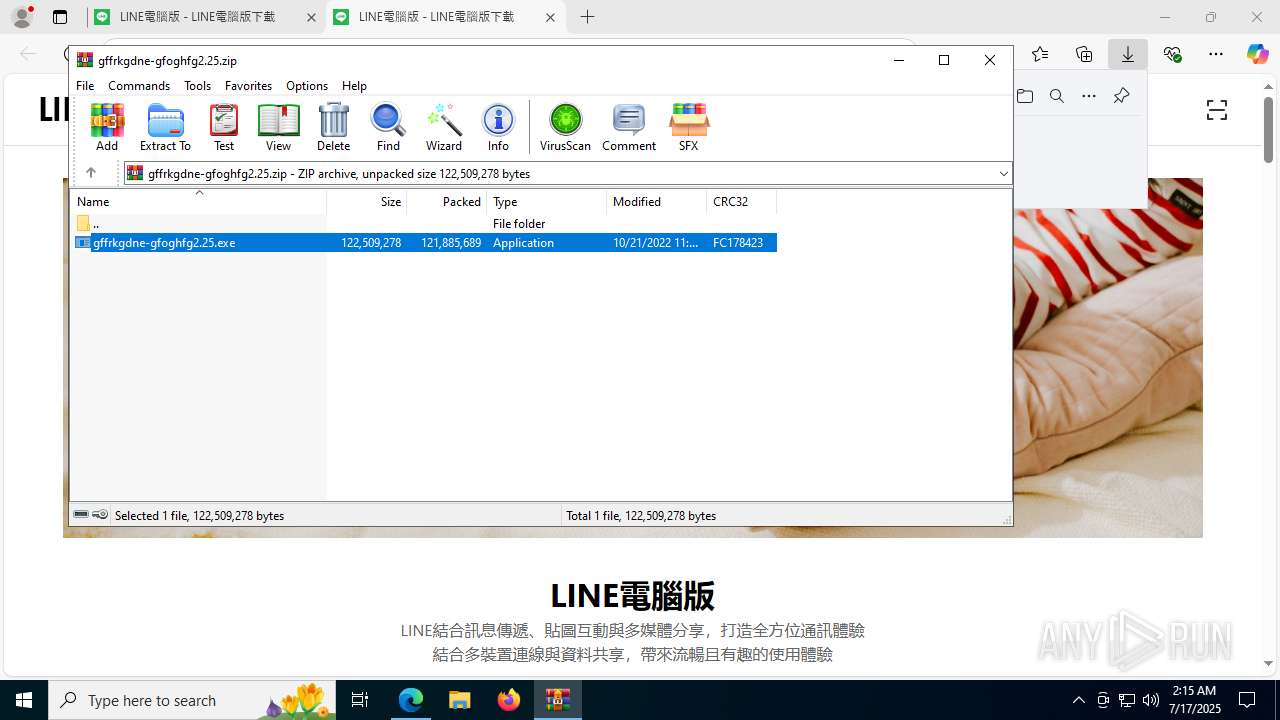Open a new browser tab
This screenshot has height=720, width=1280.
pos(588,17)
